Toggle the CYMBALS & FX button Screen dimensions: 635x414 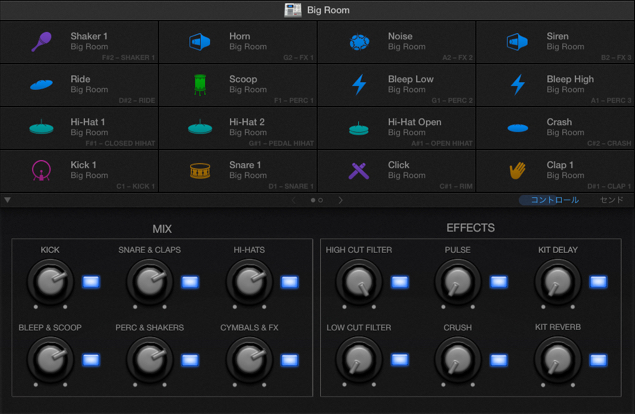click(x=290, y=360)
